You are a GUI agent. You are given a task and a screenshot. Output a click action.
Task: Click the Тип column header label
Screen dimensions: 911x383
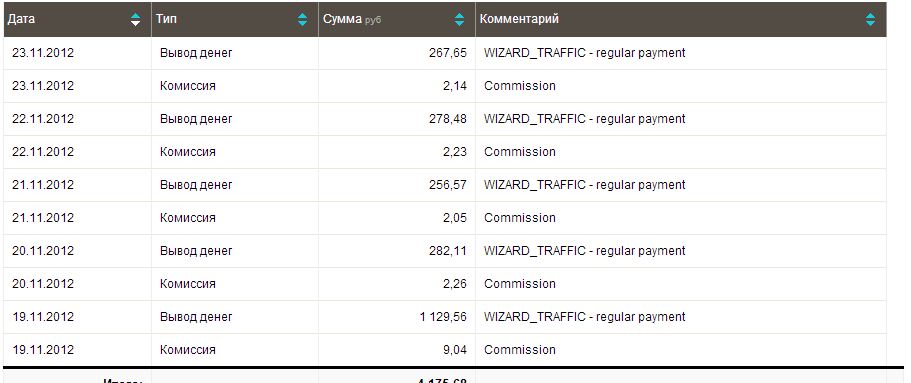pos(166,19)
